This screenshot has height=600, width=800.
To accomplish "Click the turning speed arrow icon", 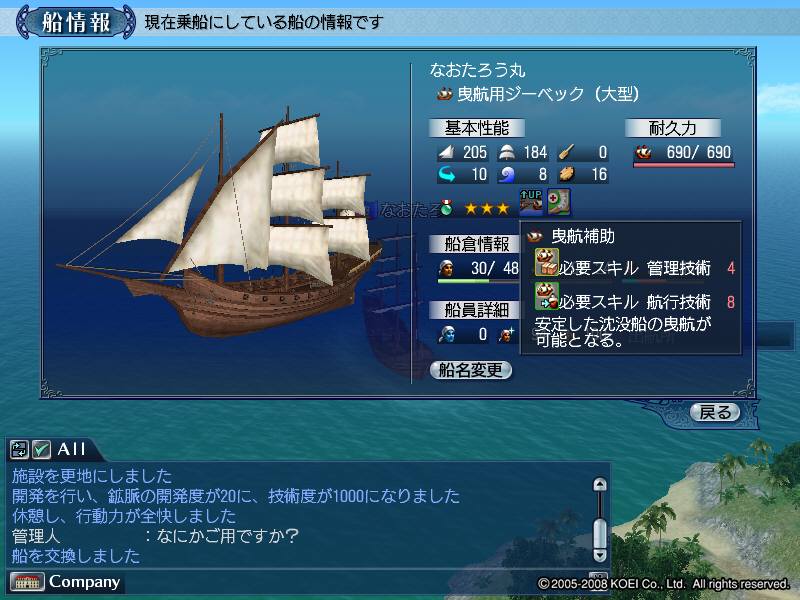I will click(447, 174).
